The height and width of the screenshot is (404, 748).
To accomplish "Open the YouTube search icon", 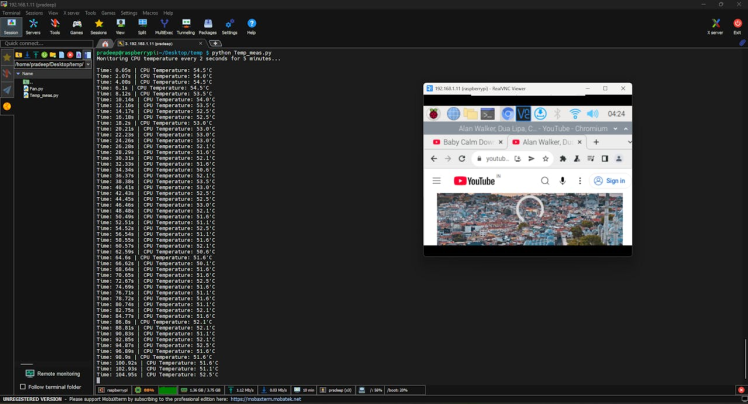I will coord(545,181).
